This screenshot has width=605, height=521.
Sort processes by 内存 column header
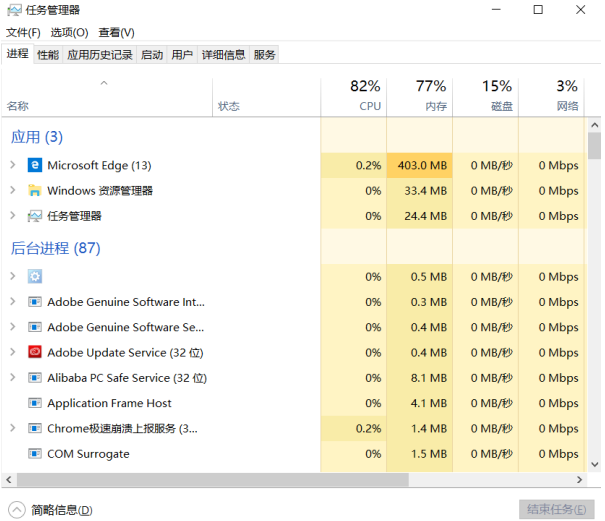click(419, 96)
